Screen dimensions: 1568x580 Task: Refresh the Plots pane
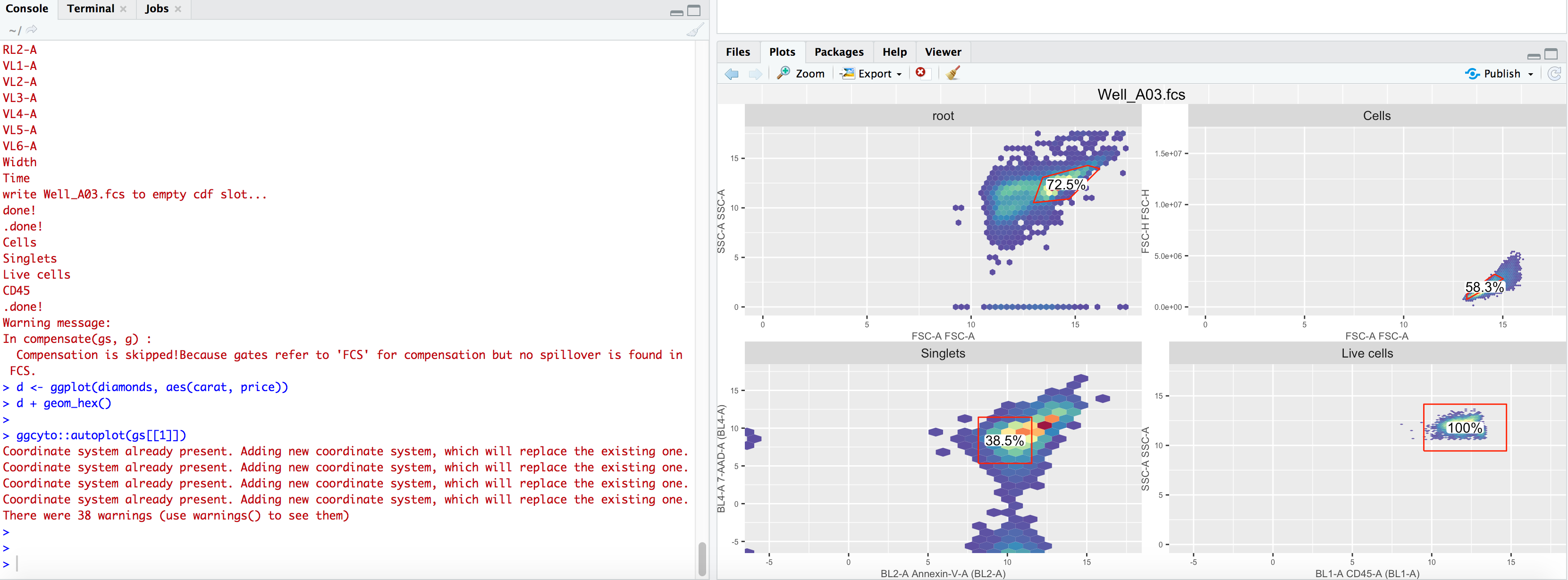coord(1555,73)
